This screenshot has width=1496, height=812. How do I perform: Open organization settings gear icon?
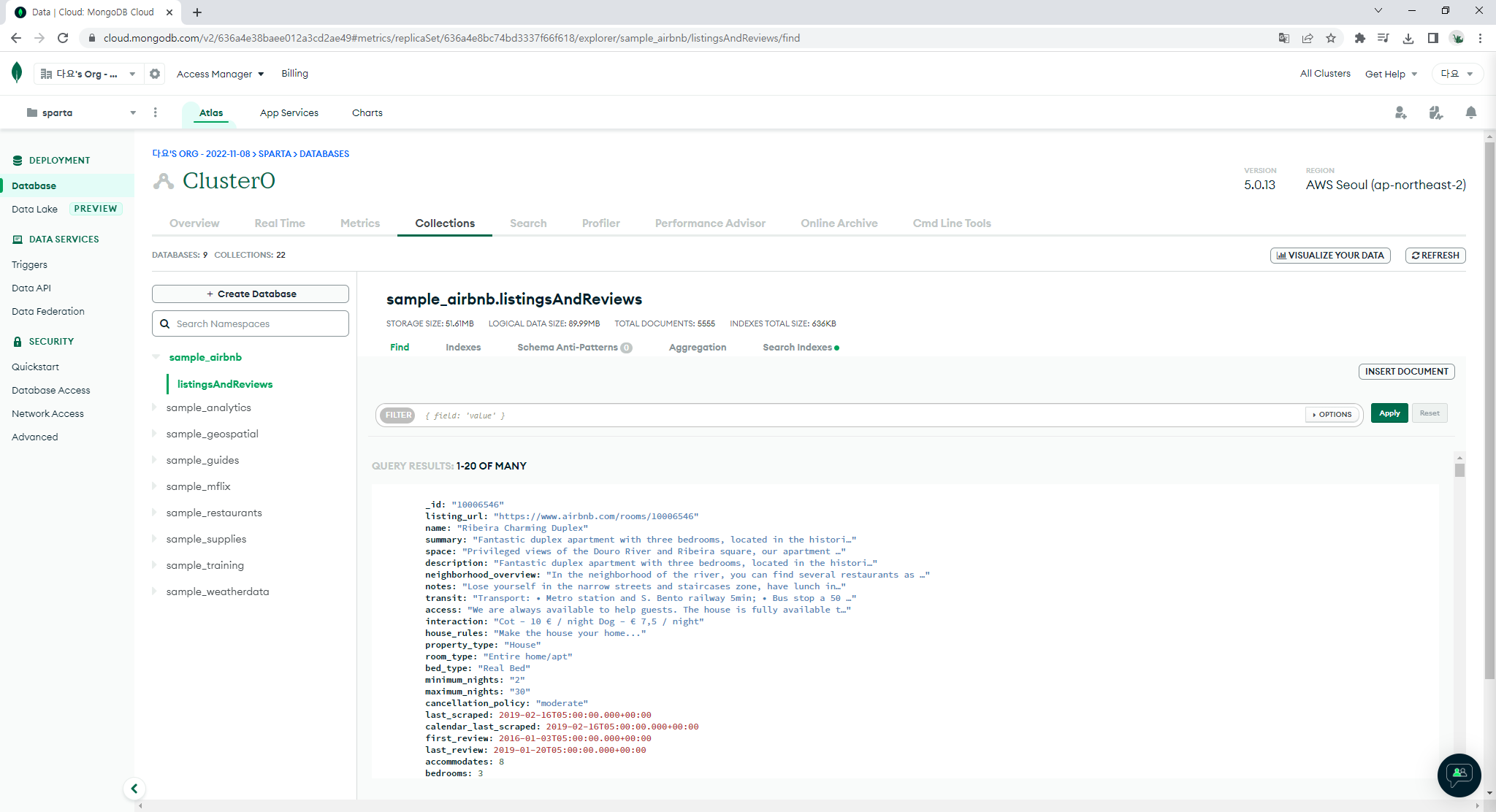[155, 74]
